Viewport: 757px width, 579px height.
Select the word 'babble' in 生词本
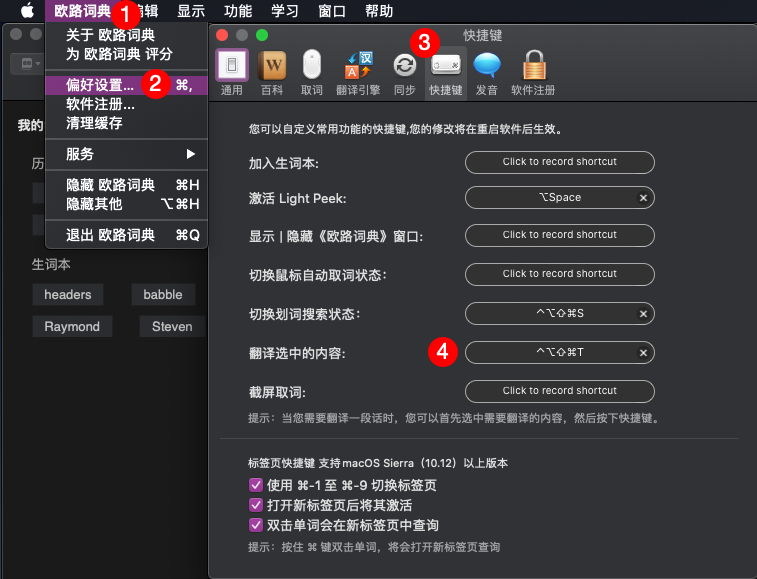(163, 295)
